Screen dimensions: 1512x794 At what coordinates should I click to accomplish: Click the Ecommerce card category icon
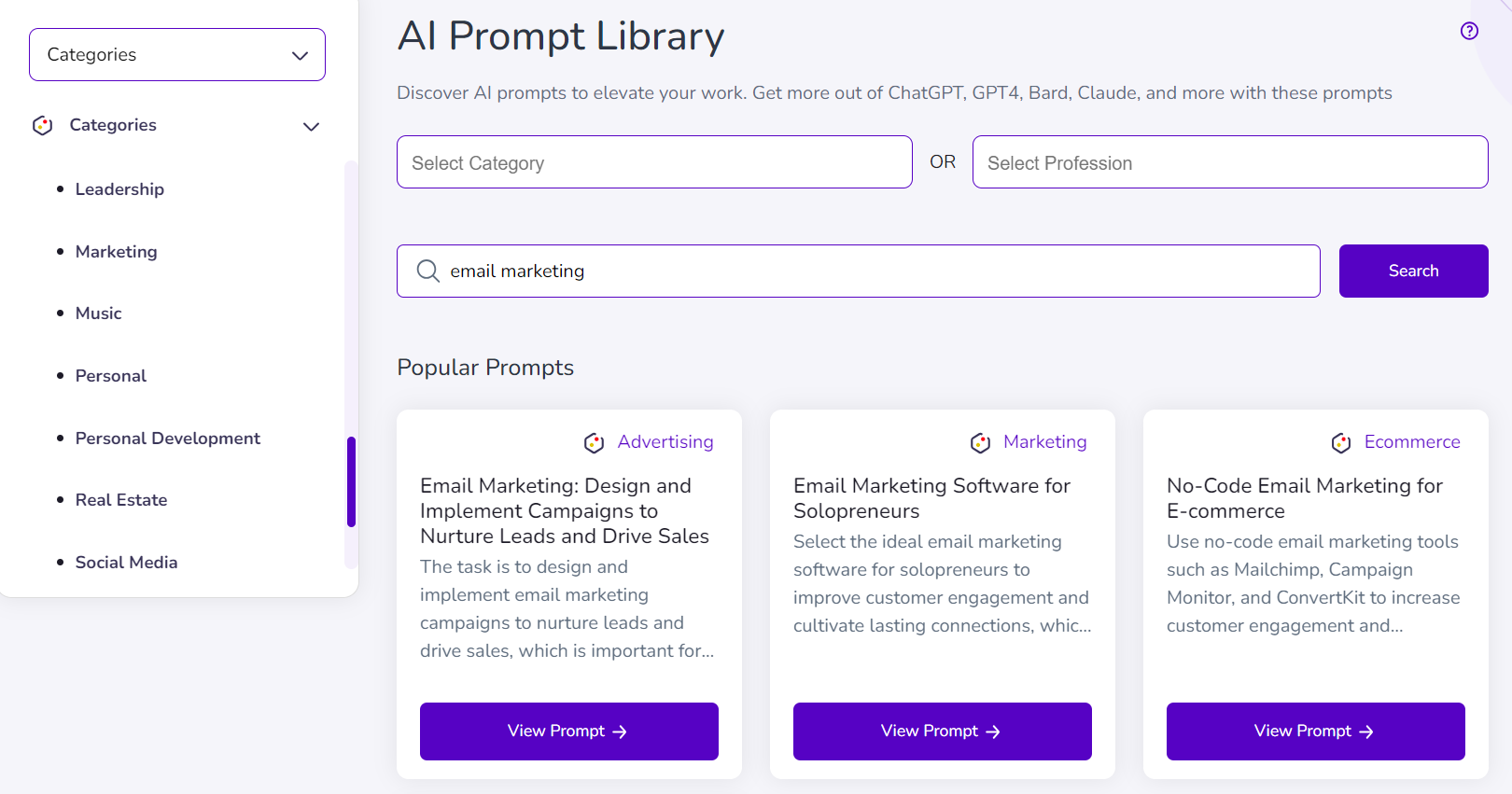point(1341,442)
